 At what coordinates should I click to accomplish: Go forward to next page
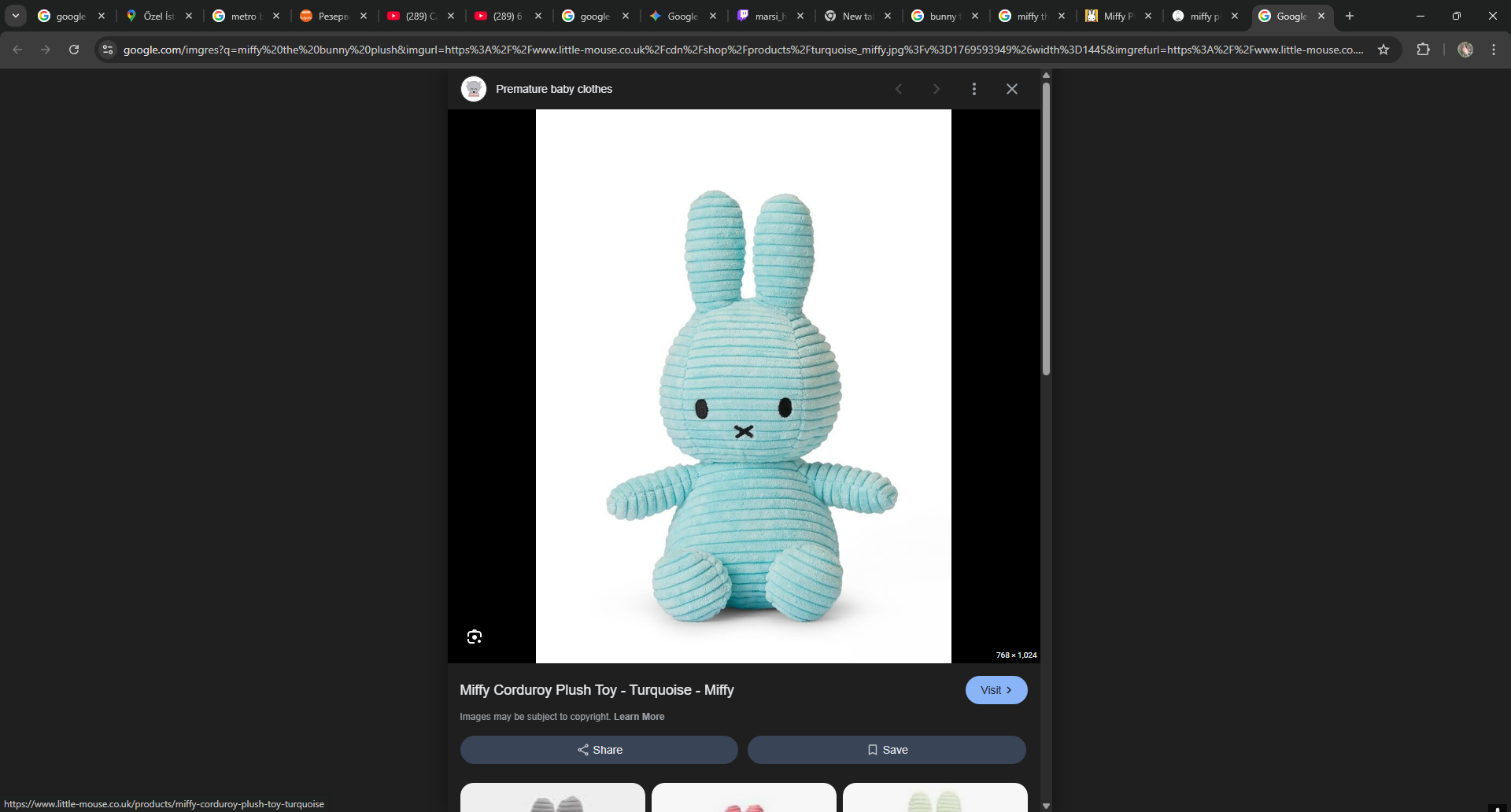[46, 50]
